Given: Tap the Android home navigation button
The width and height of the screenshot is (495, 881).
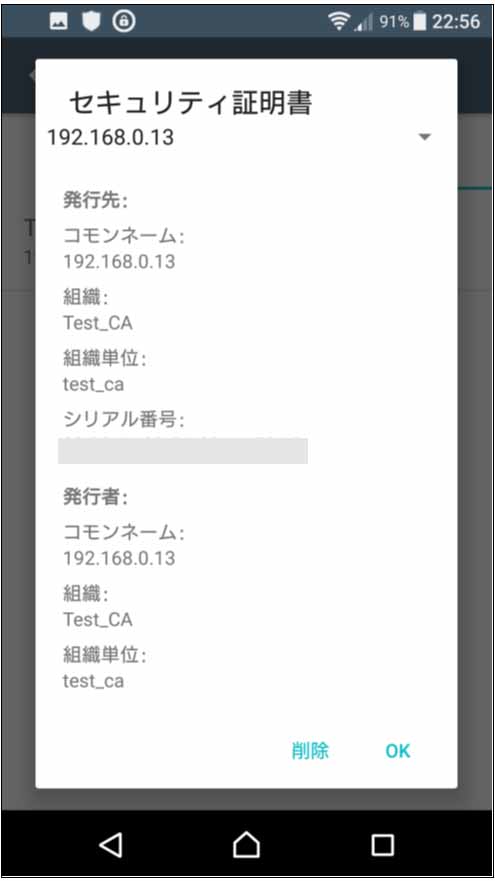Looking at the screenshot, I should (x=247, y=844).
